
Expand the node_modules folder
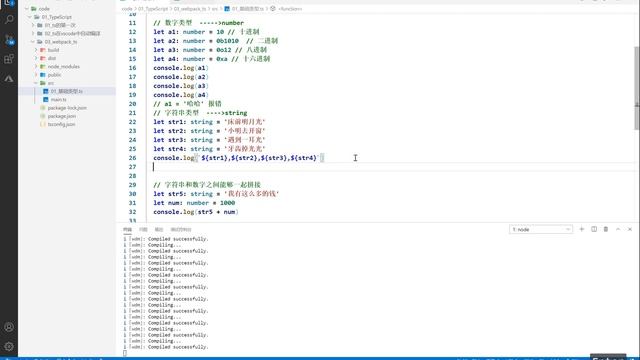click(36, 67)
